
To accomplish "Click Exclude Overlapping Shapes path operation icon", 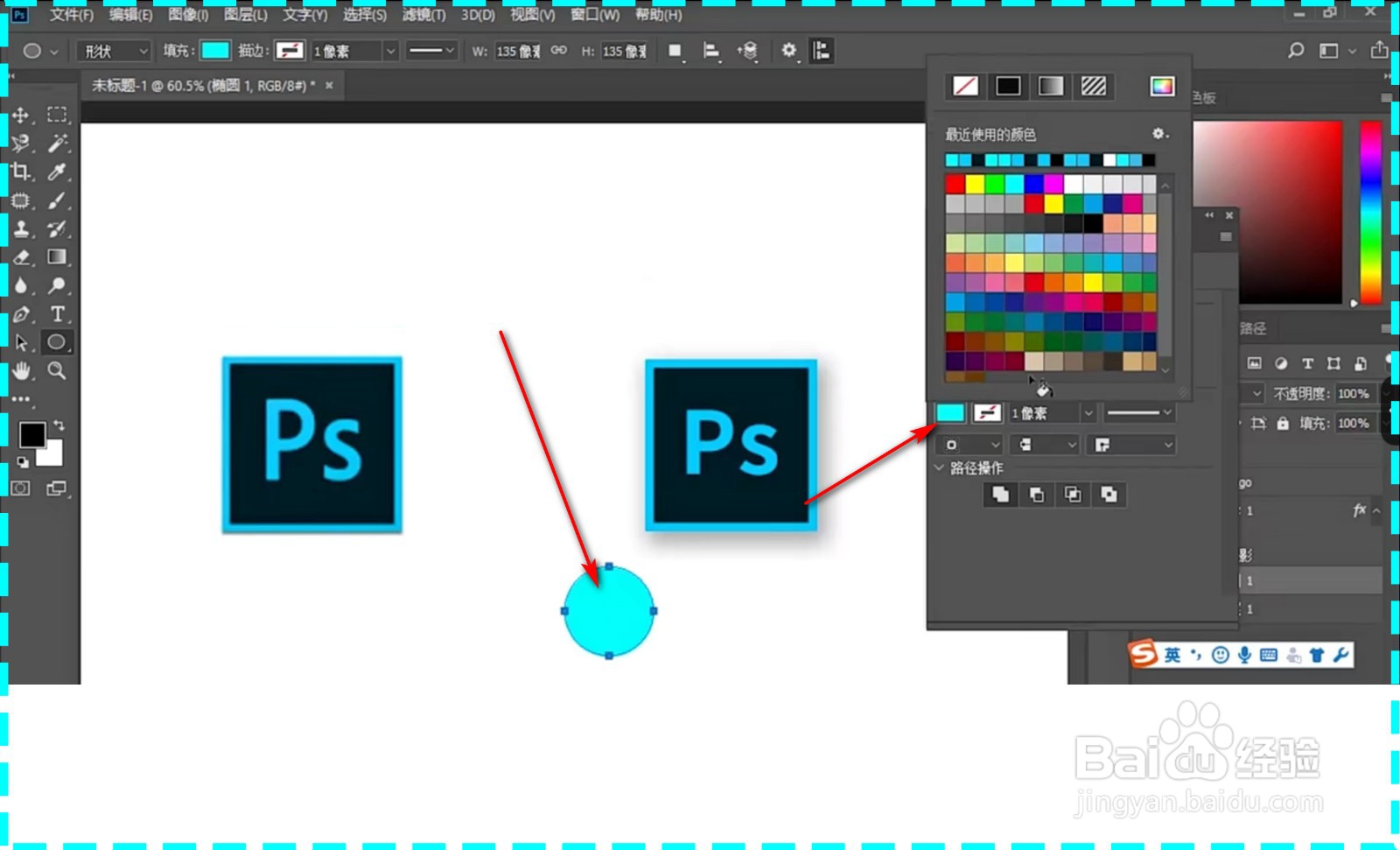I will pos(1109,495).
